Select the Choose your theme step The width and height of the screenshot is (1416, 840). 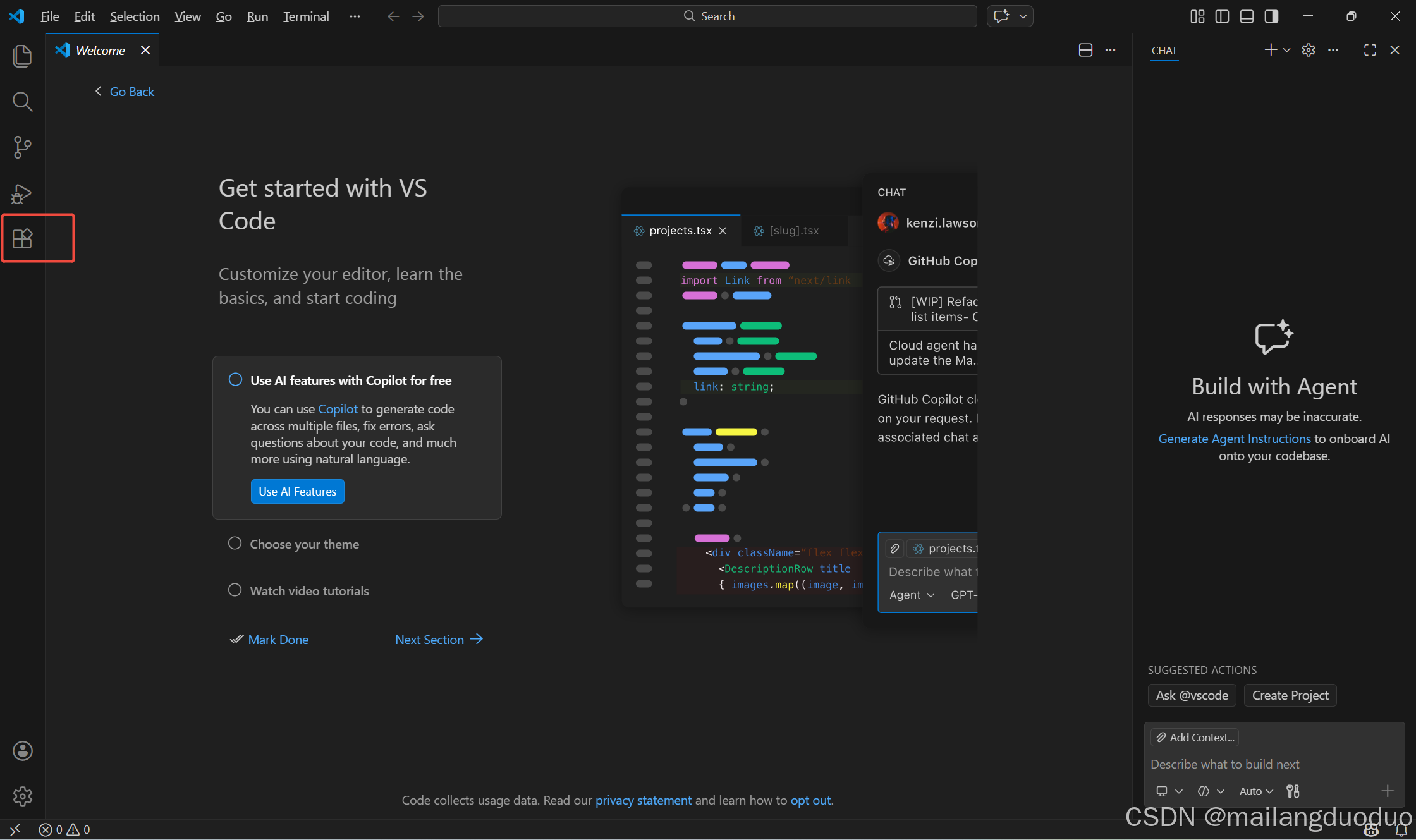(304, 544)
